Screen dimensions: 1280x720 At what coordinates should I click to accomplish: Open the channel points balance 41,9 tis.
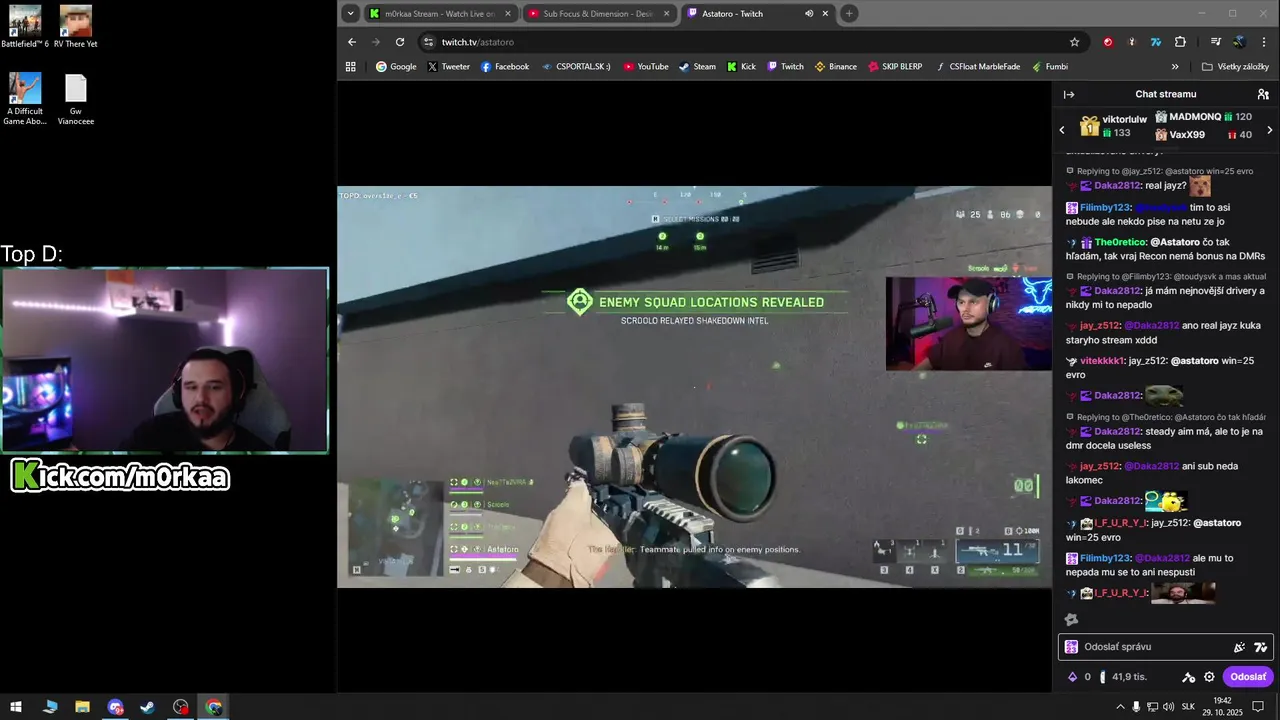(1124, 677)
